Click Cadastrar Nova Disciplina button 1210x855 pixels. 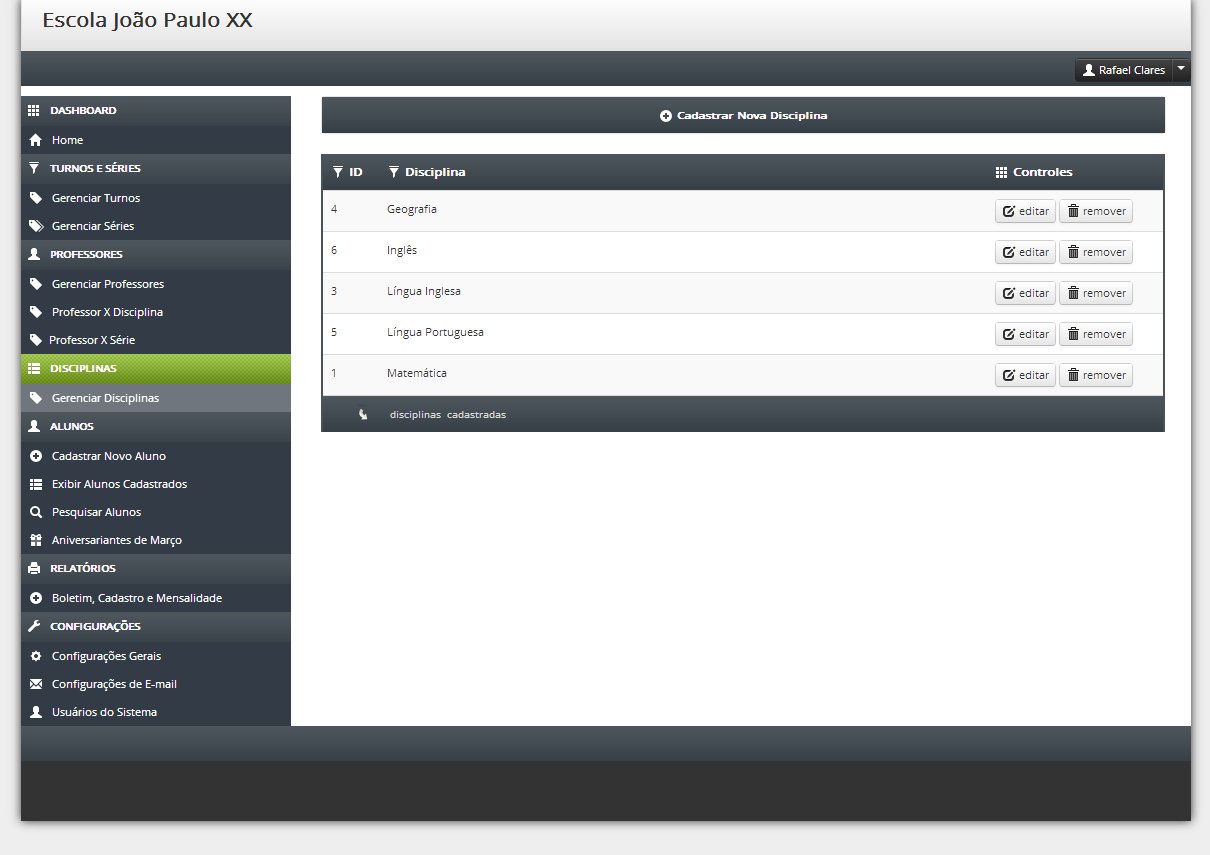coord(743,115)
